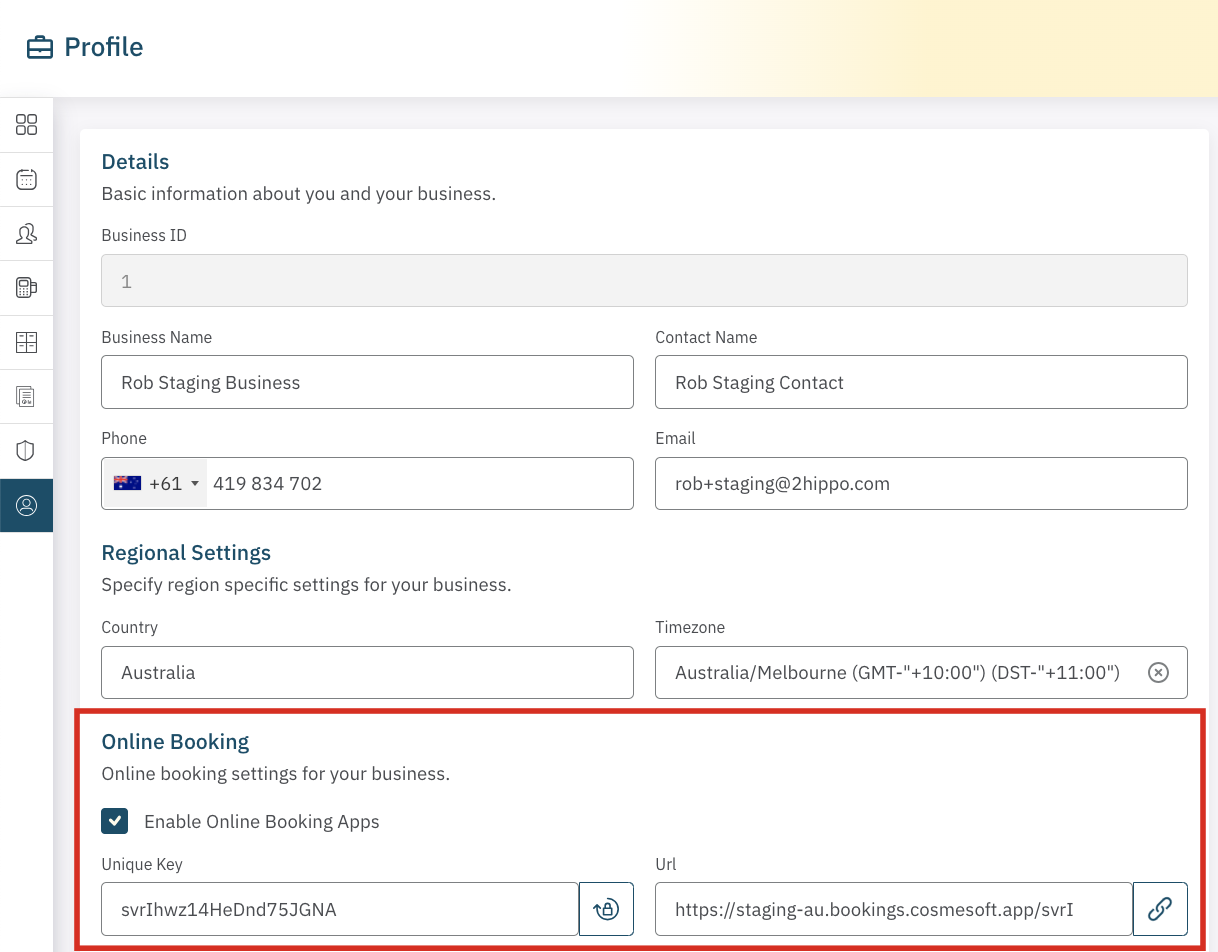
Task: Open the dashboard grid icon in sidebar
Action: point(26,125)
